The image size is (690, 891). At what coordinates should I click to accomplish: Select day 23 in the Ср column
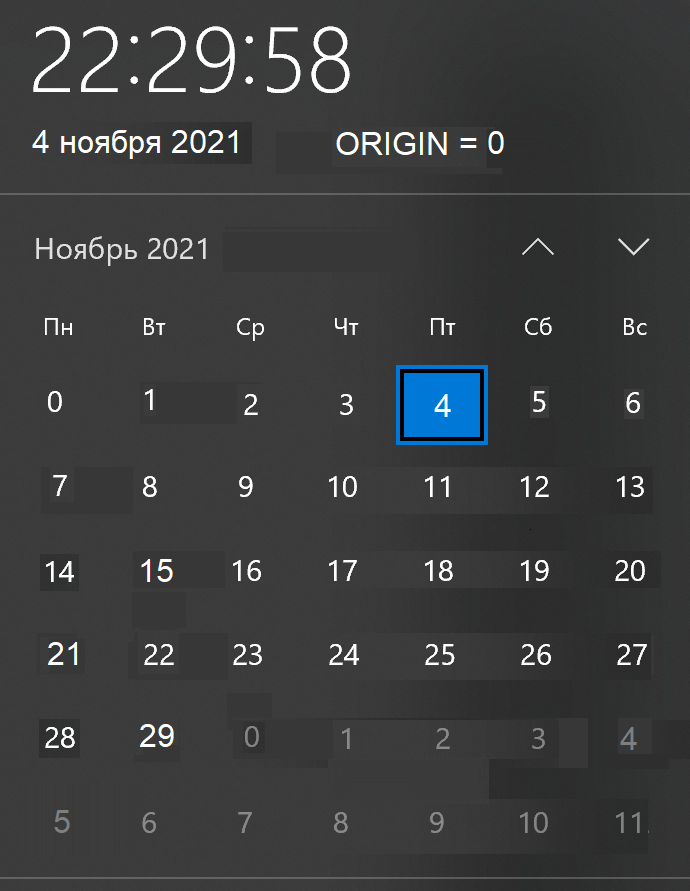[x=247, y=655]
